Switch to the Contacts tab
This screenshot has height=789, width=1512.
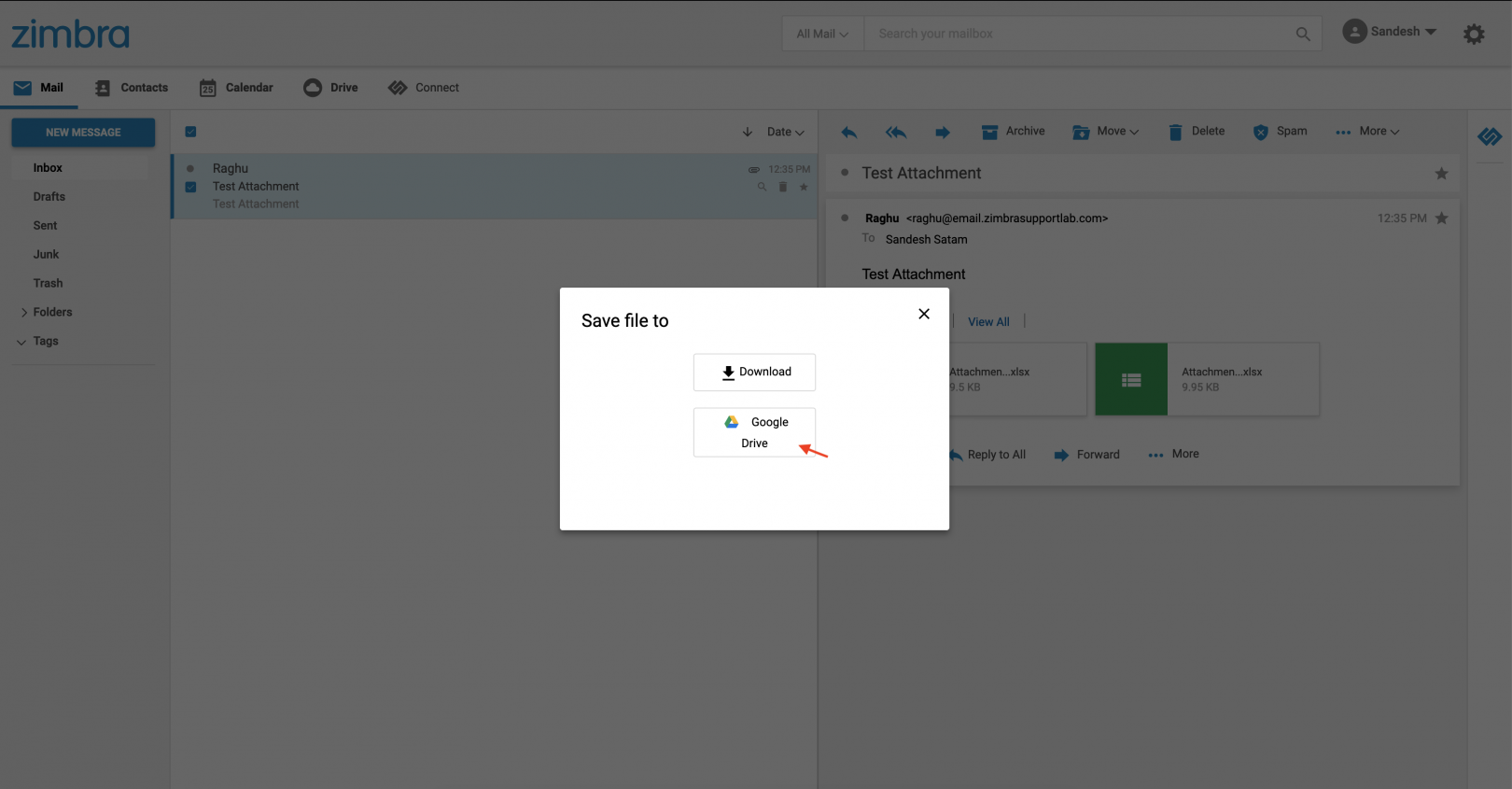click(132, 88)
